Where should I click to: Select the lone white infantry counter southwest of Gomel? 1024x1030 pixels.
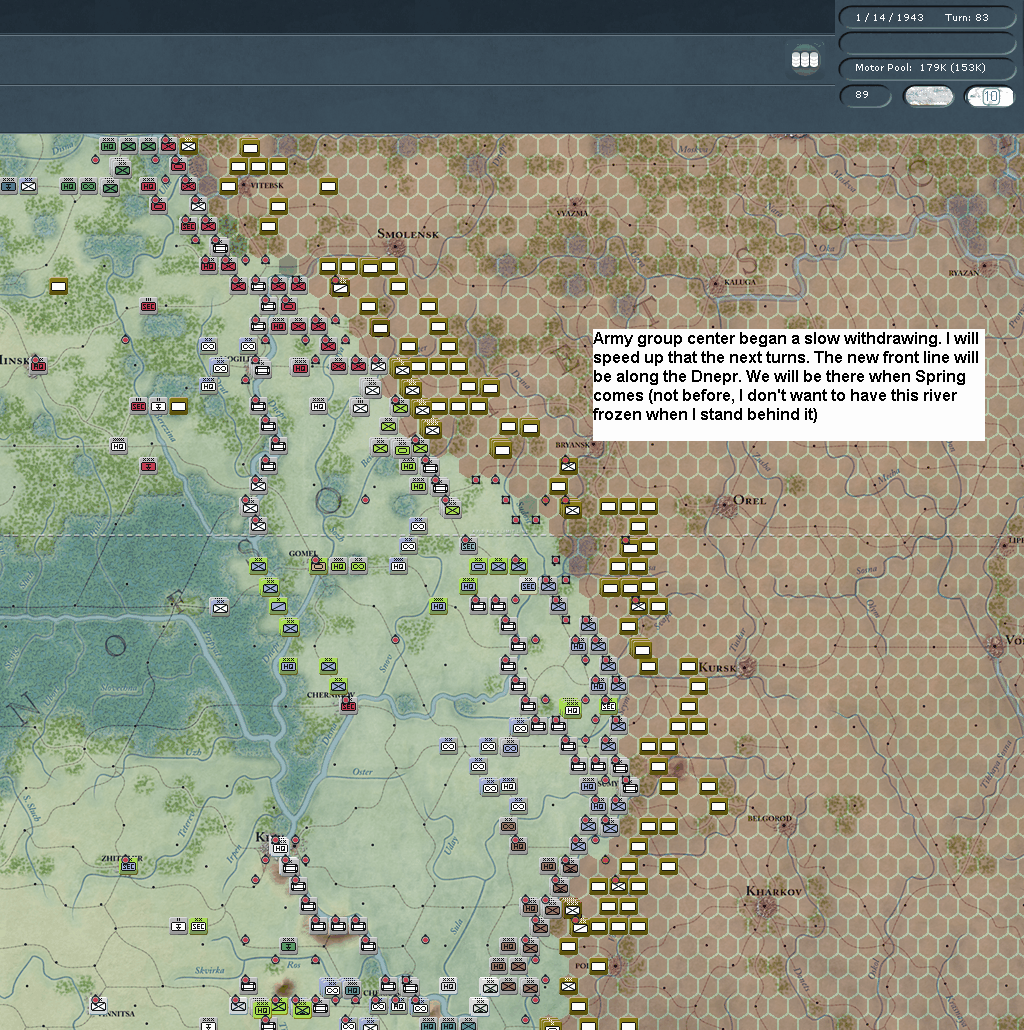[220, 608]
